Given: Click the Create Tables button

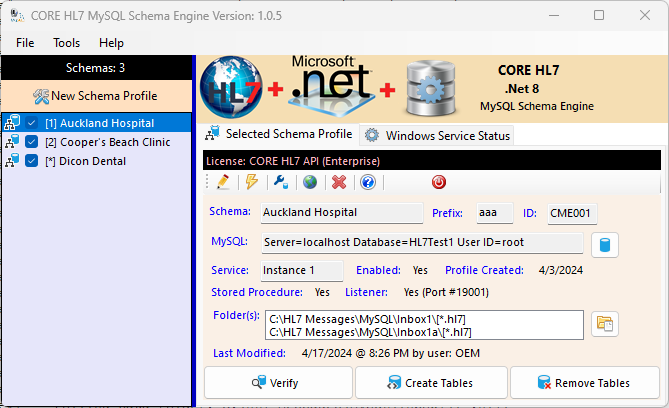Looking at the screenshot, I should (x=431, y=383).
